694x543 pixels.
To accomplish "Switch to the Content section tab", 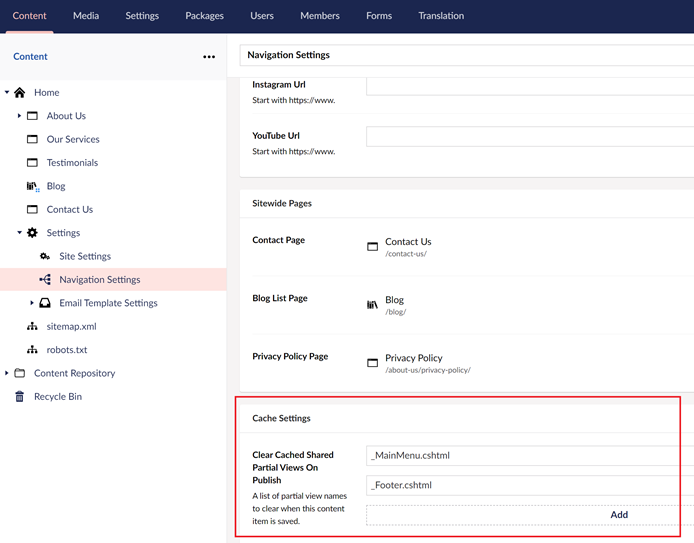I will pyautogui.click(x=29, y=16).
